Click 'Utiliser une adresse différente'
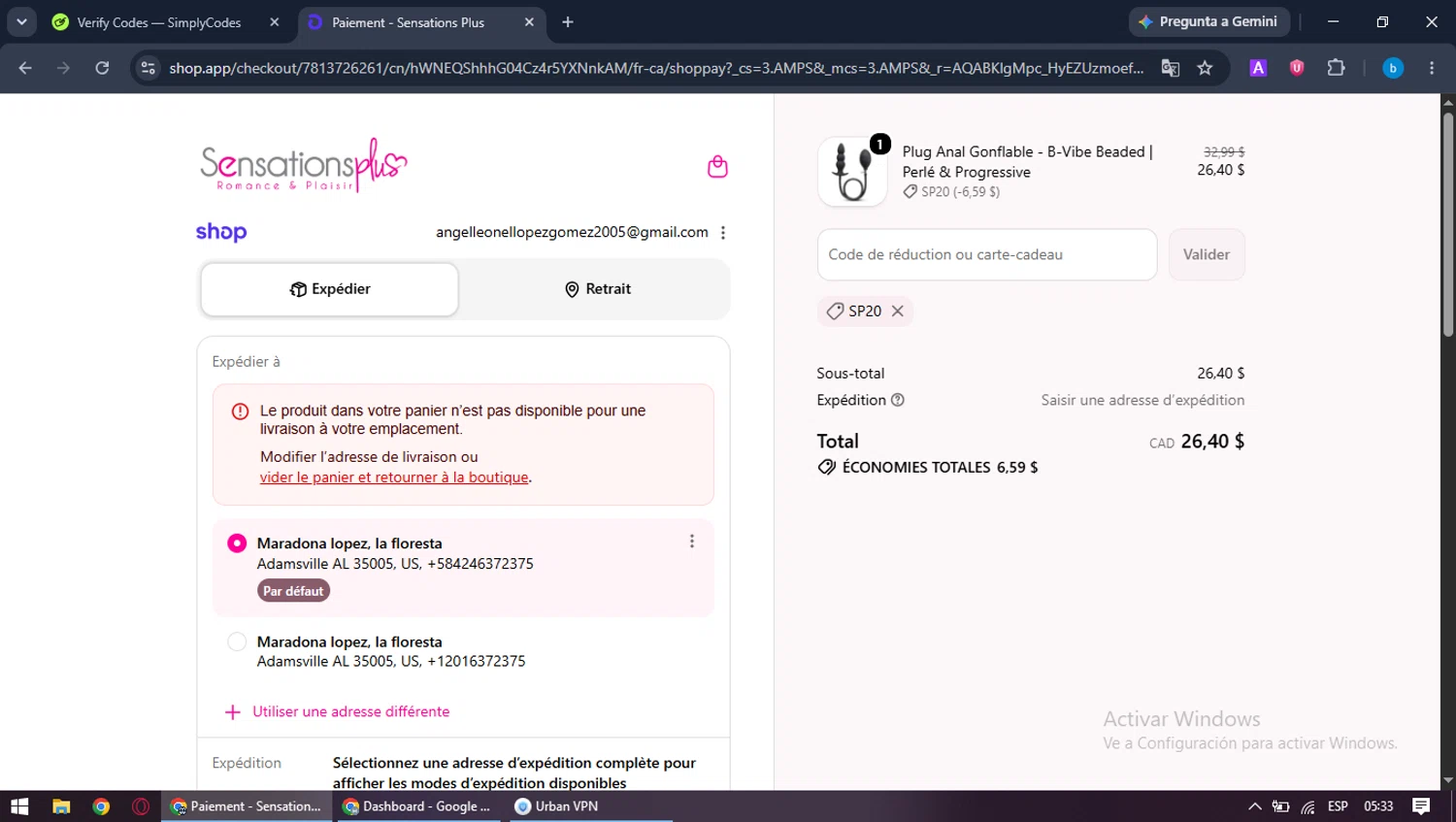 pos(351,711)
